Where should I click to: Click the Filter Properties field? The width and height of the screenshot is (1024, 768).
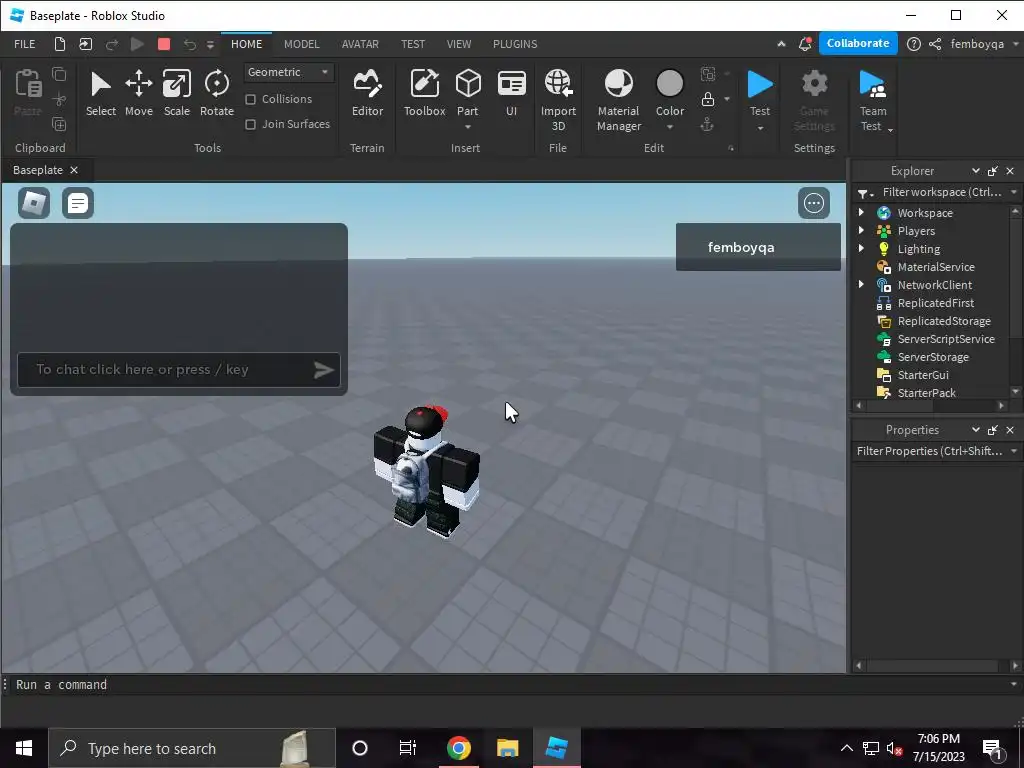tap(931, 451)
